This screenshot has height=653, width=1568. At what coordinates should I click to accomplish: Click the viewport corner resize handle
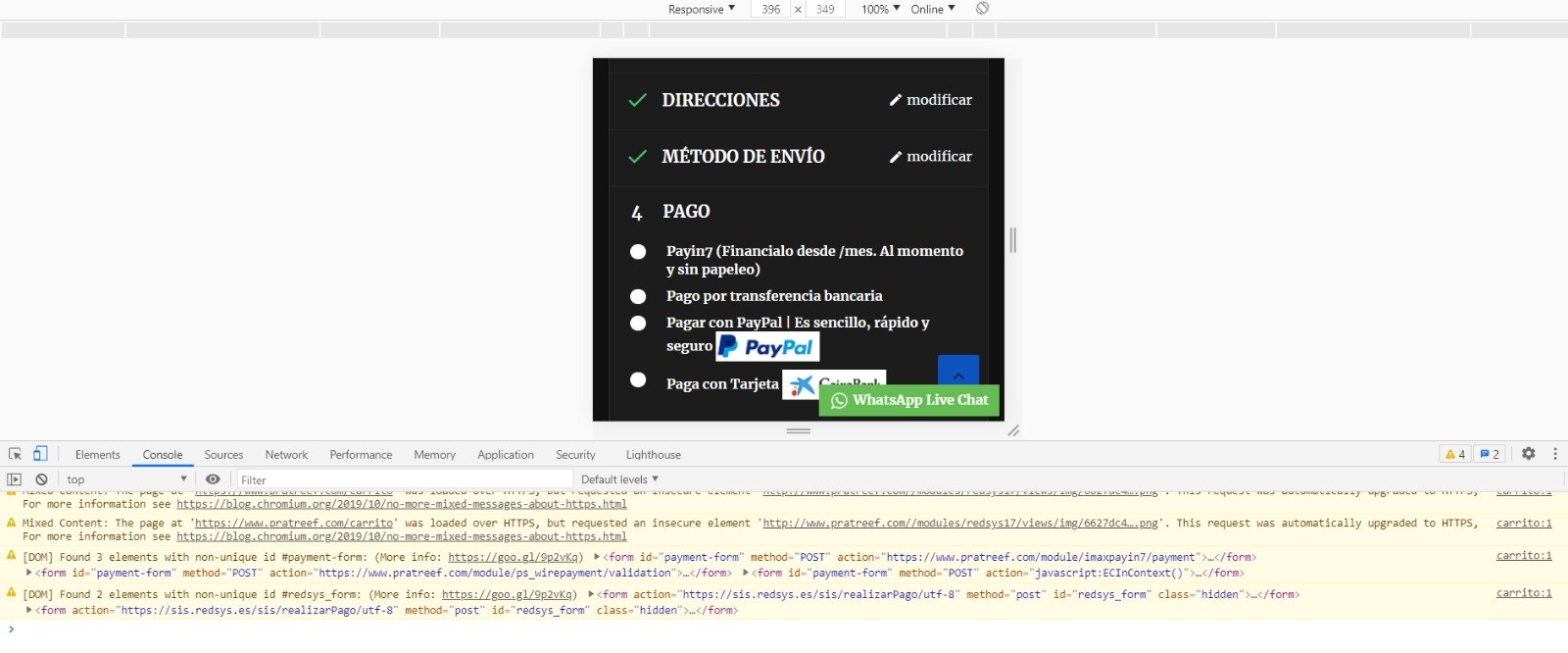[1013, 430]
